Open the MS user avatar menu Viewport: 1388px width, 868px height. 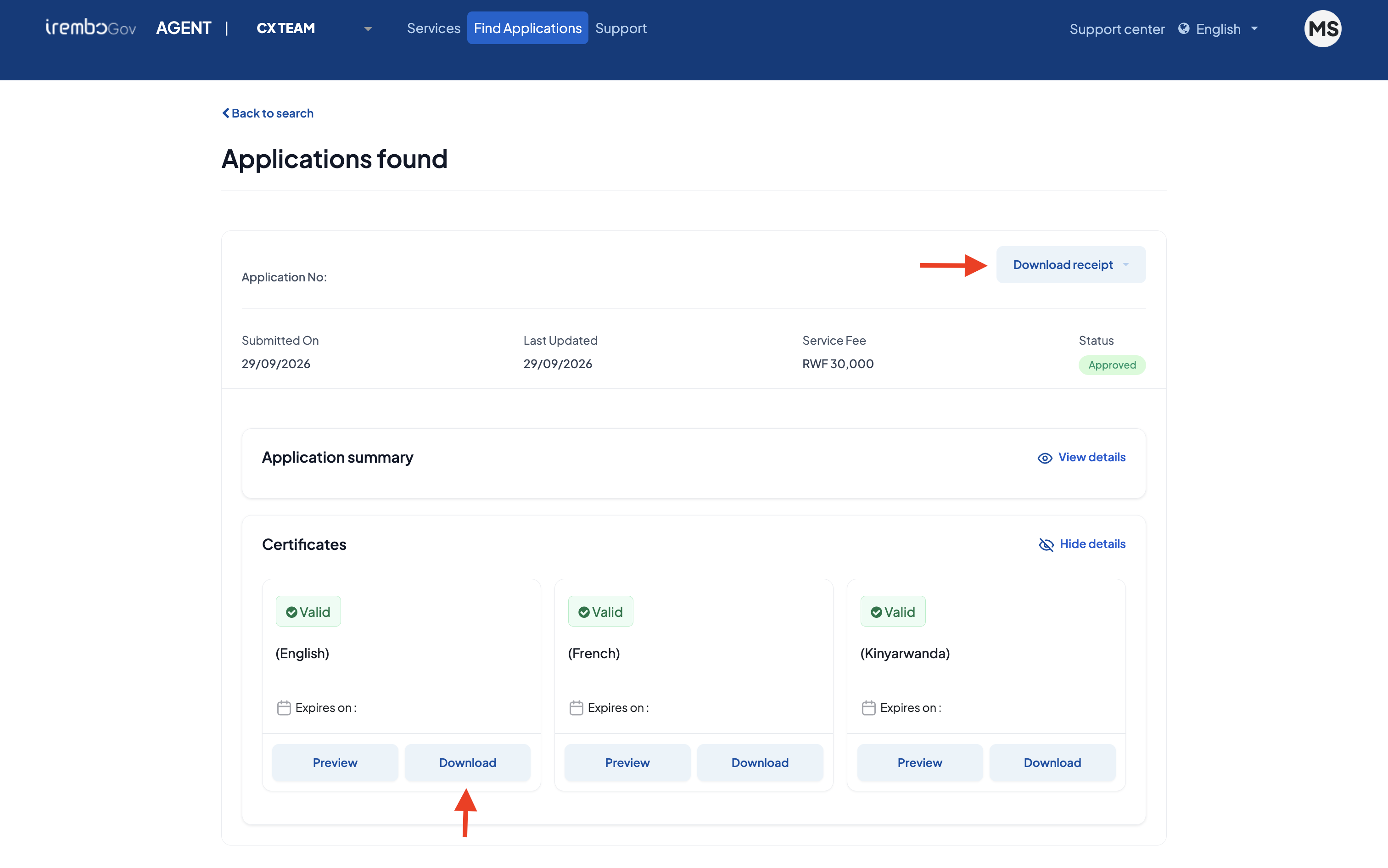tap(1322, 29)
